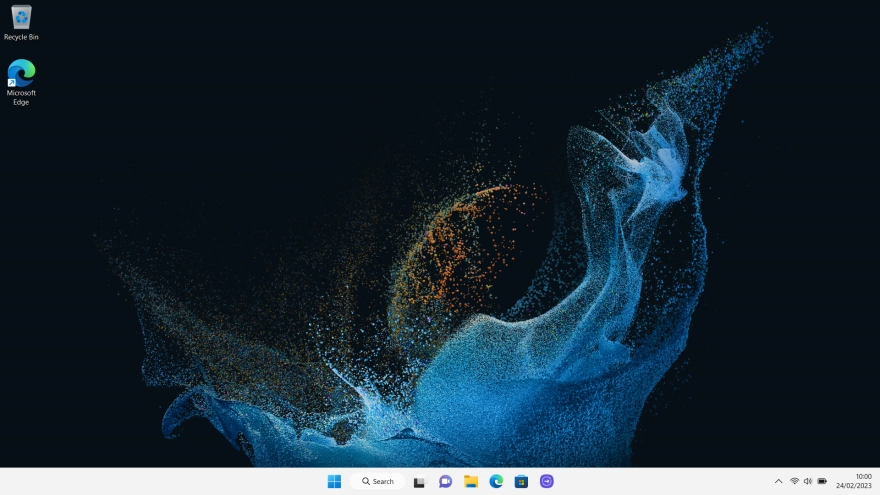This screenshot has height=495, width=880.
Task: Click the Show desktop sliver at taskbar edge
Action: coord(877,481)
